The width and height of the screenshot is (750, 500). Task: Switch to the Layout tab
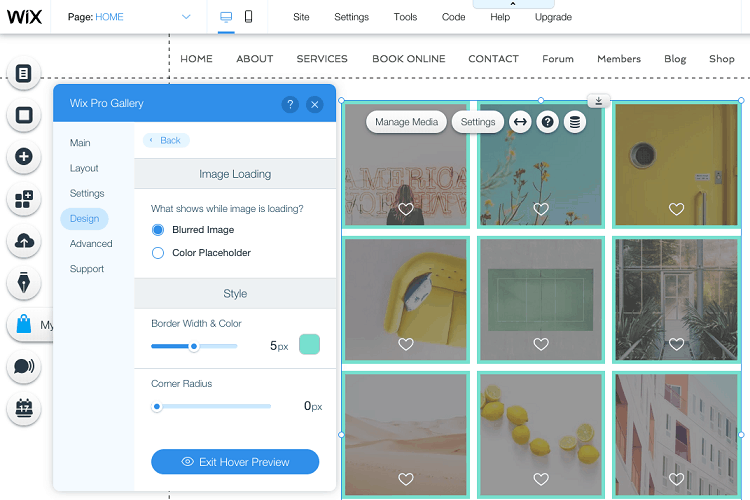pos(84,168)
